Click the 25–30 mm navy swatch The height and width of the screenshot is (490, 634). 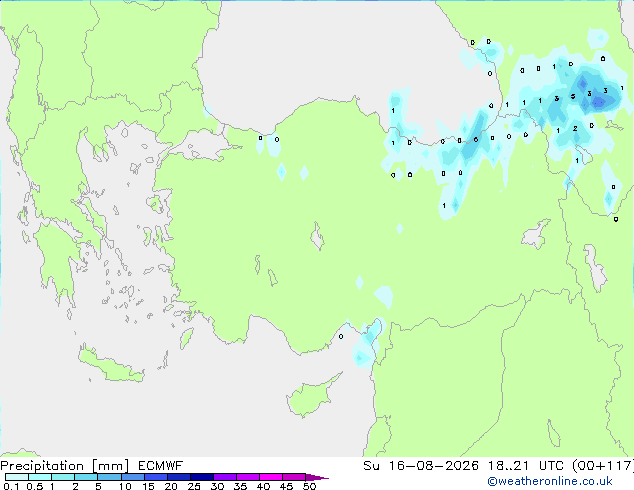(201, 477)
